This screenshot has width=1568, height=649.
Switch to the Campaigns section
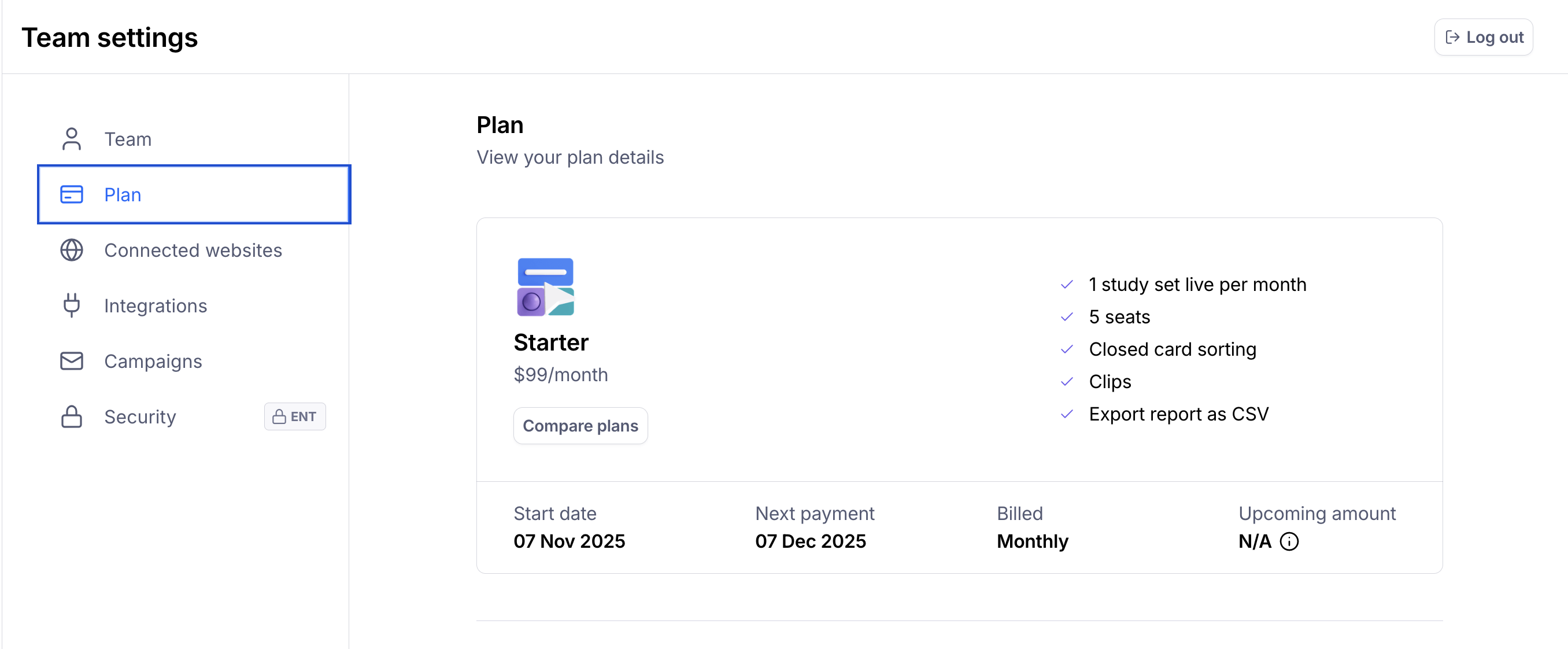point(153,361)
